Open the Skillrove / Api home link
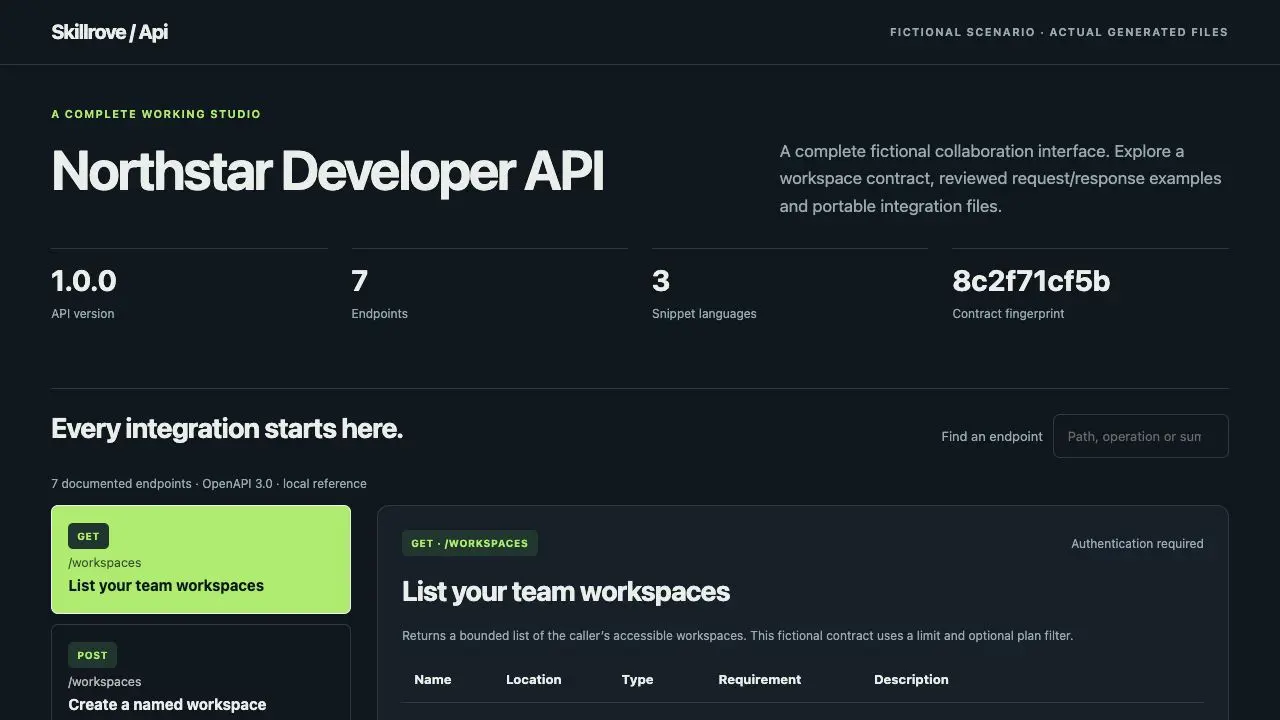 click(x=110, y=32)
